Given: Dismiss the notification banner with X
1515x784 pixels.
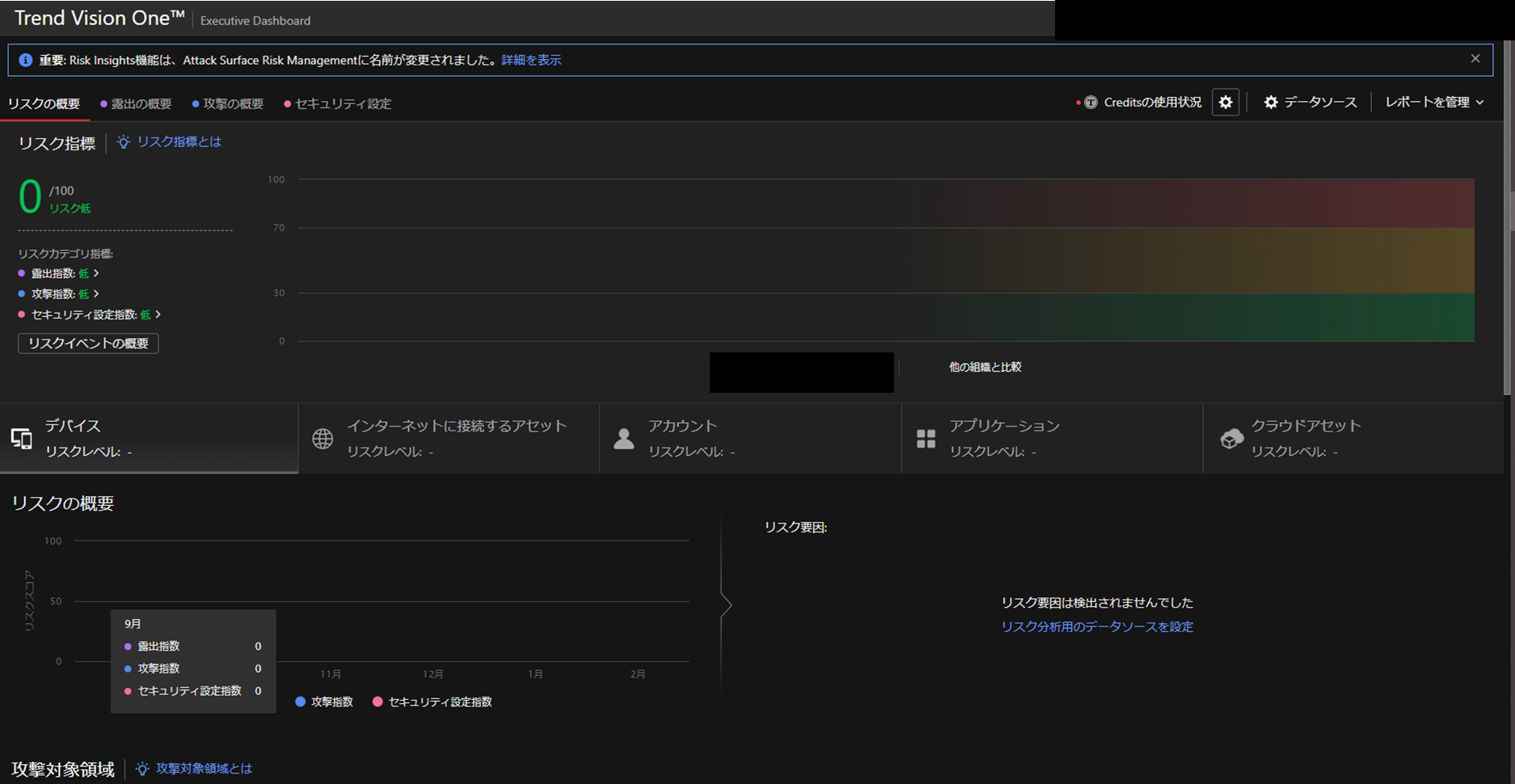Looking at the screenshot, I should (1475, 59).
